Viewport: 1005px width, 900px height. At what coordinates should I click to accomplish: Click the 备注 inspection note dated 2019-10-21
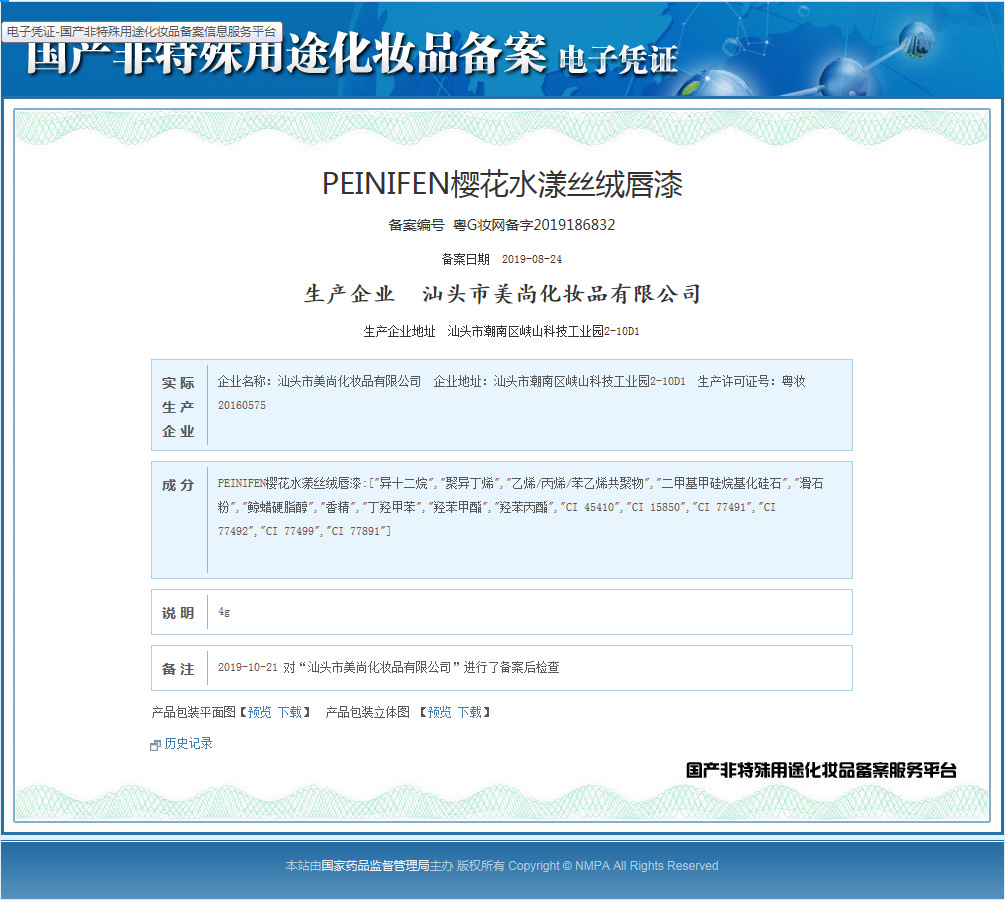click(x=388, y=667)
